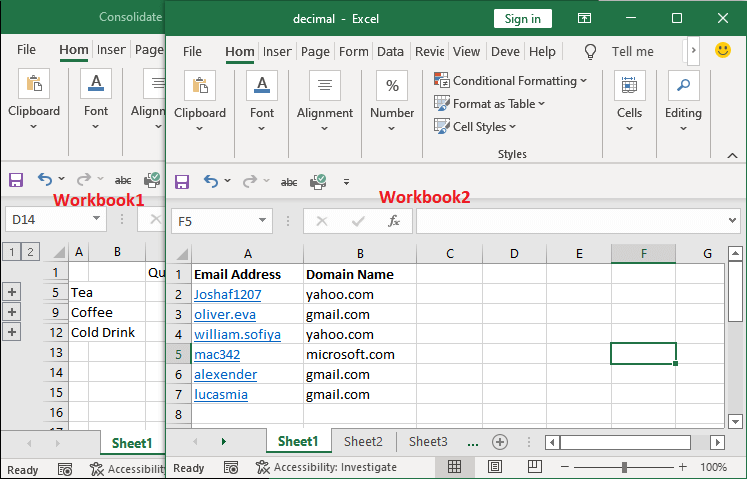Open Joshaf1207 email link
Screen dimensions: 747x479
point(227,295)
